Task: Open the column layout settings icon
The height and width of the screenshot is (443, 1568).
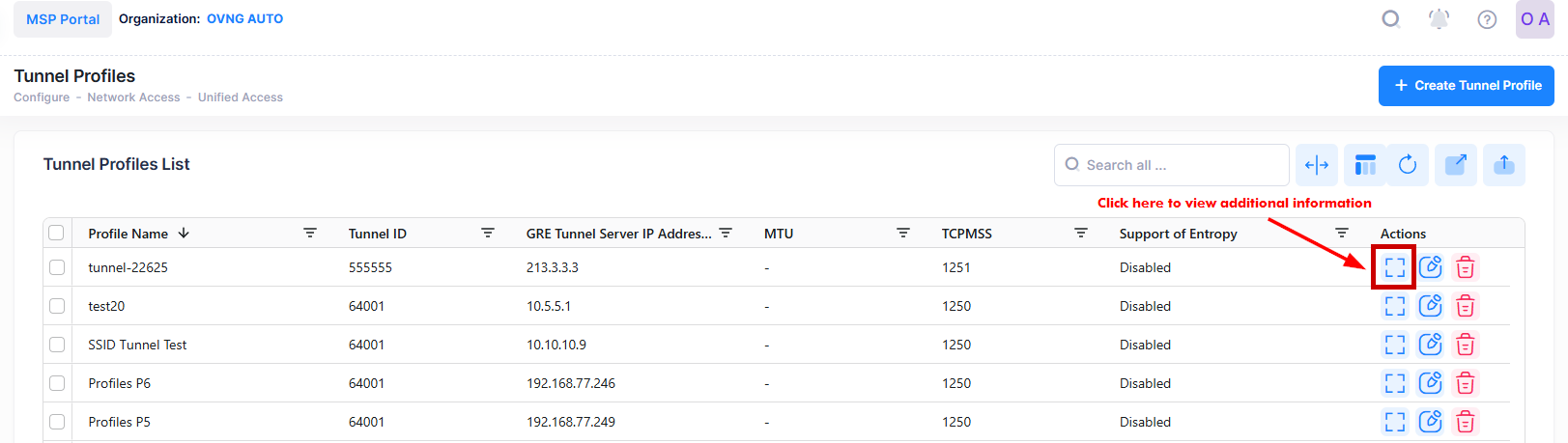Action: pos(1365,165)
